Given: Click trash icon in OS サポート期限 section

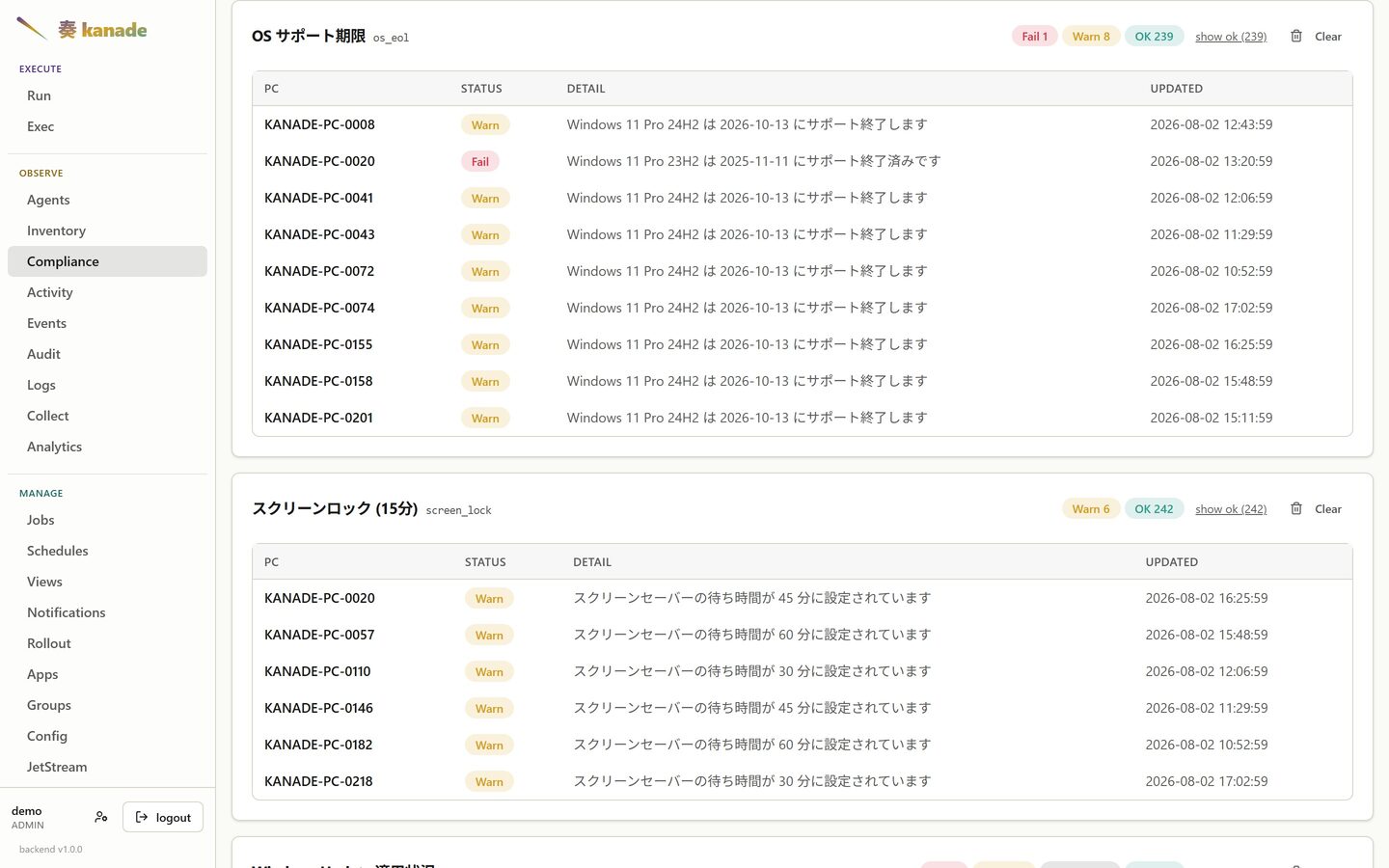Looking at the screenshot, I should click(1296, 36).
